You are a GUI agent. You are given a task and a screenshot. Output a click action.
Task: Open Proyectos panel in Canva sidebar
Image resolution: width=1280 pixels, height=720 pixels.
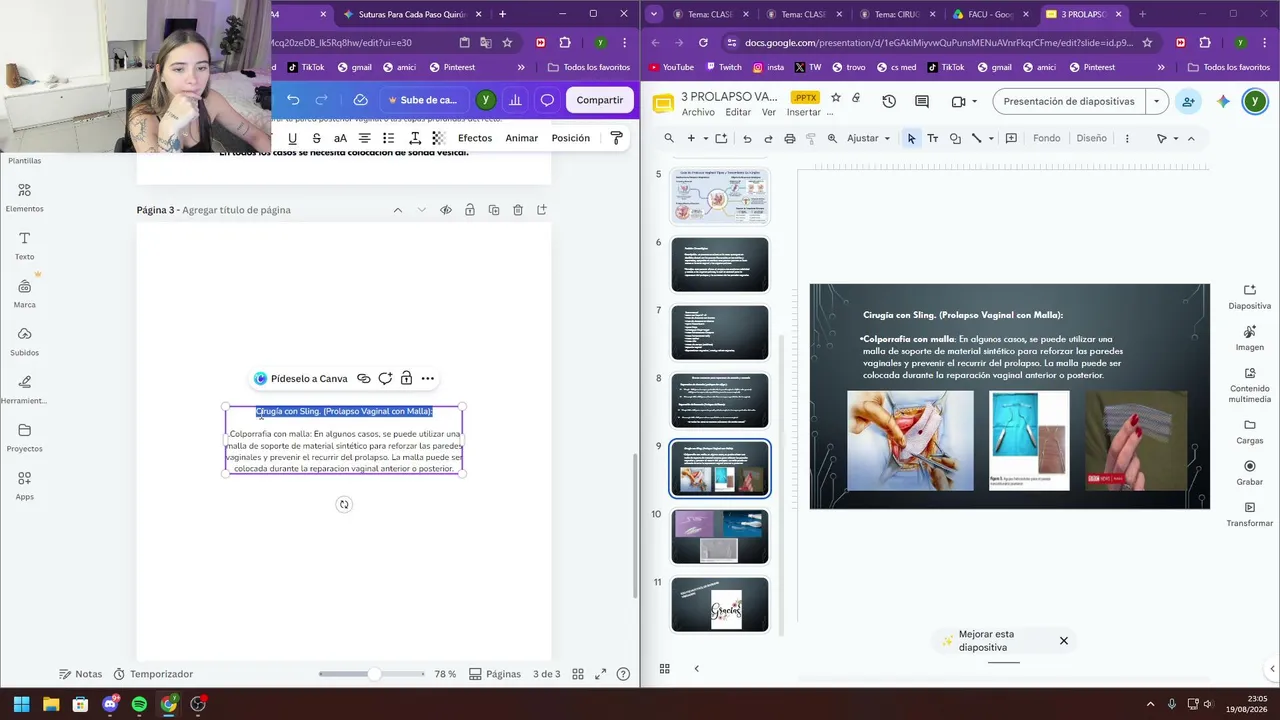[24, 438]
